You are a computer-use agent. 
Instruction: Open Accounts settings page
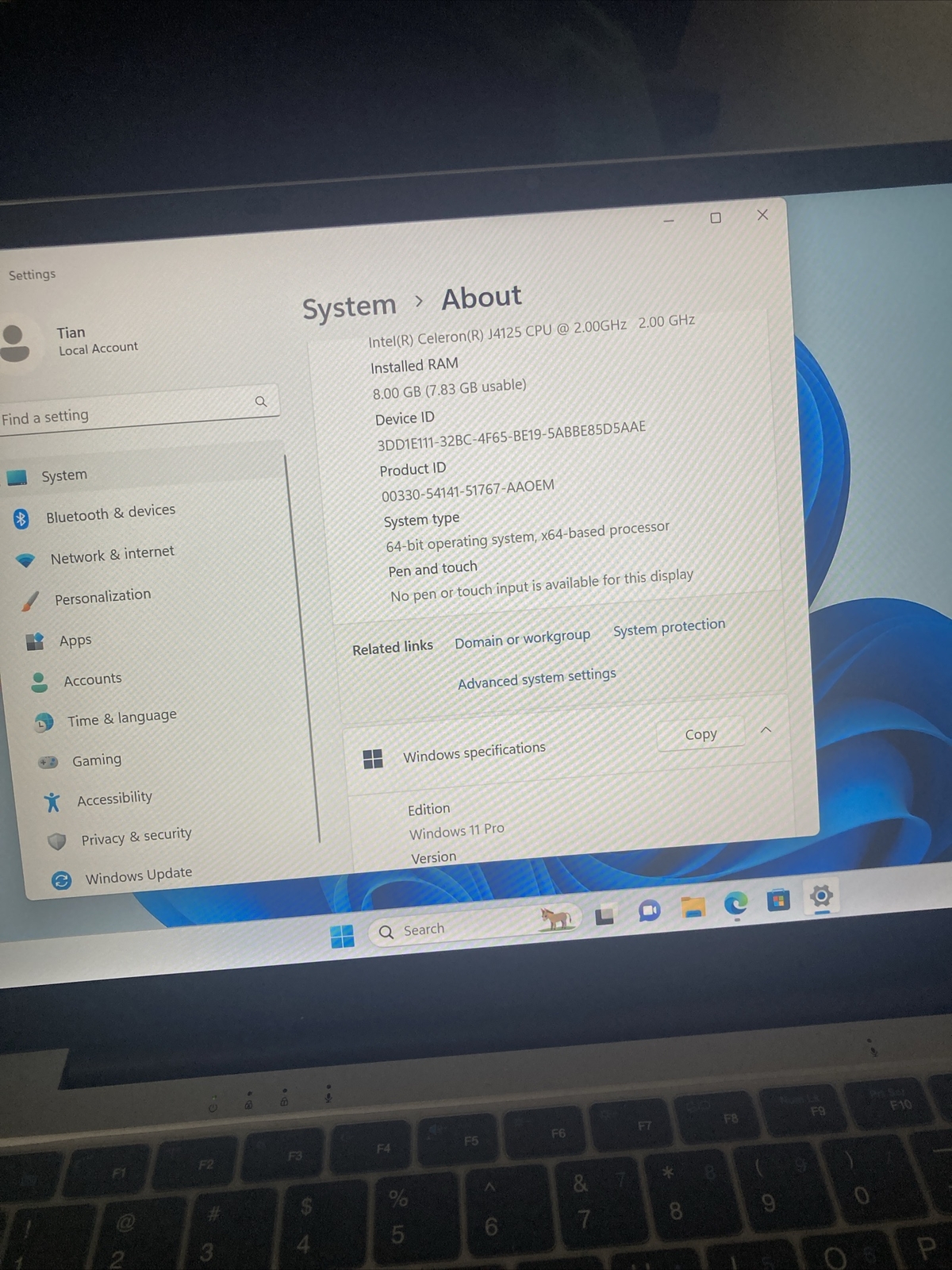pos(93,679)
